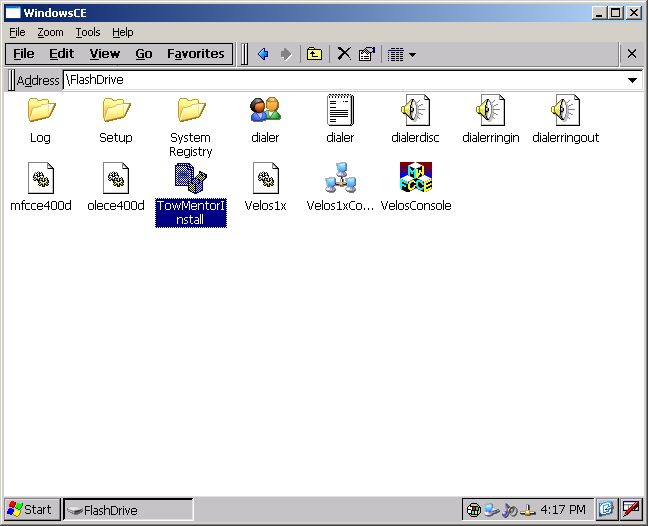
Task: Select the mfcce400d DLL file
Action: (x=40, y=187)
